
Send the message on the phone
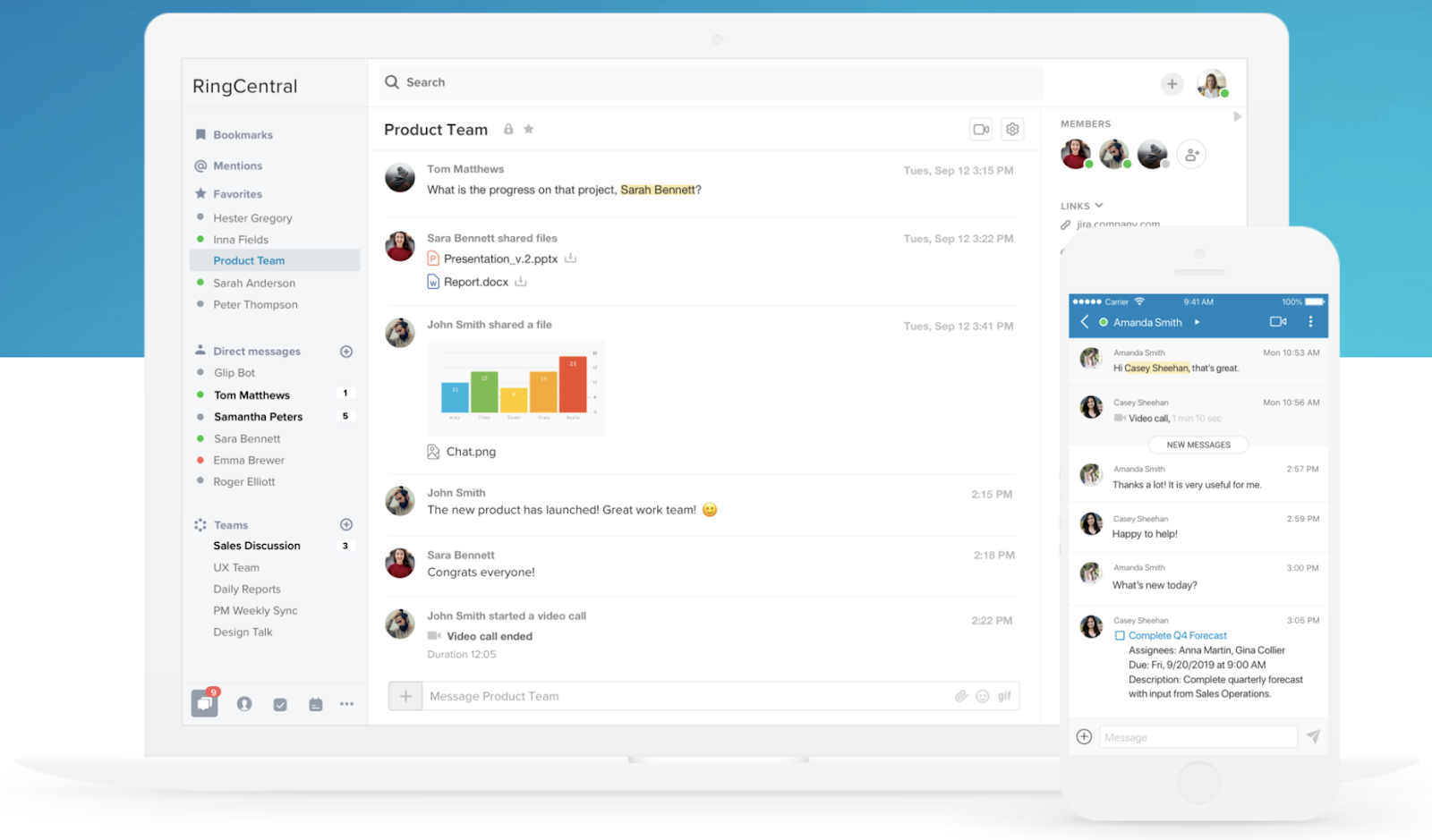(1313, 736)
